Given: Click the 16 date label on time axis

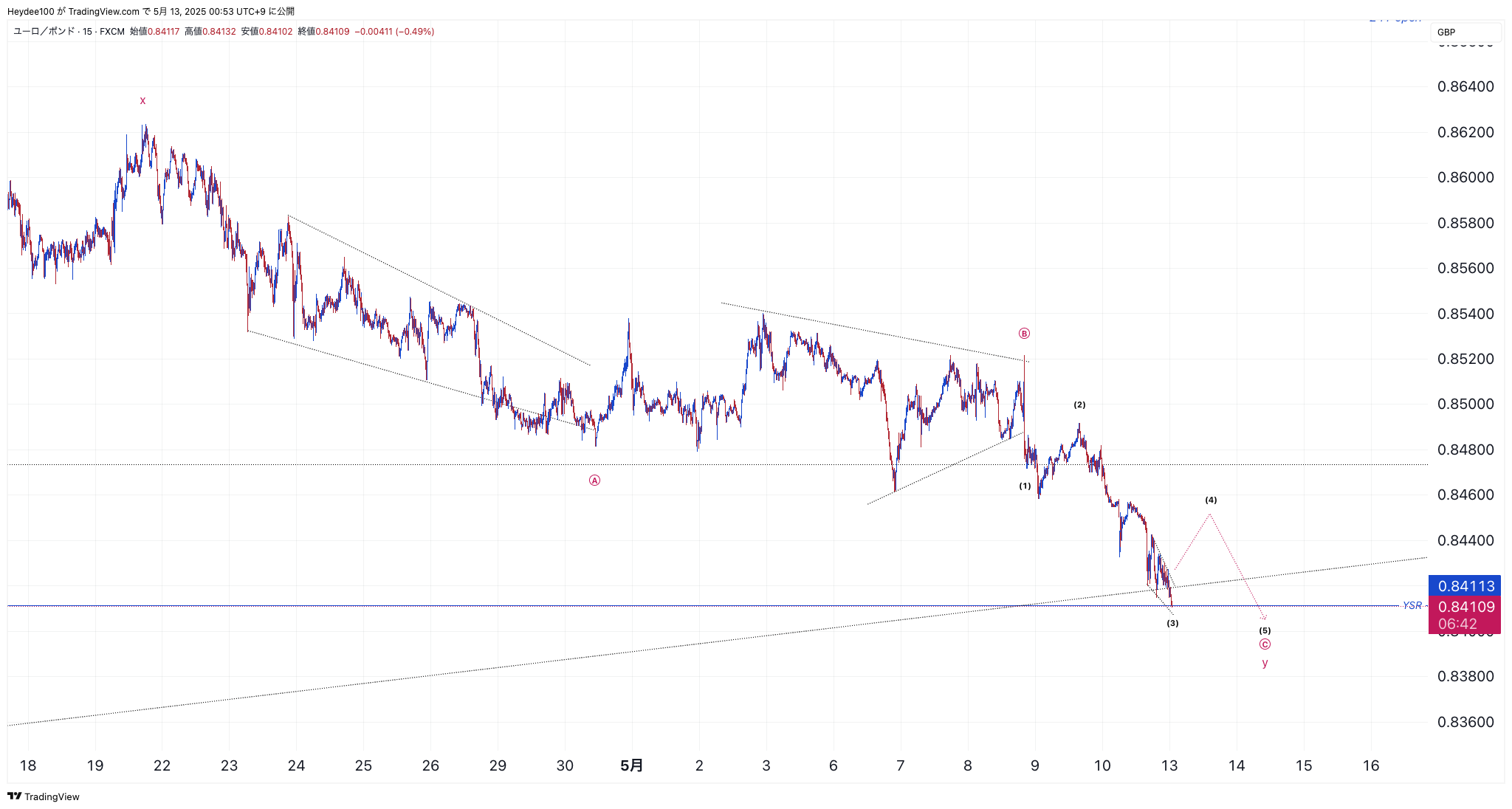Looking at the screenshot, I should [1371, 765].
